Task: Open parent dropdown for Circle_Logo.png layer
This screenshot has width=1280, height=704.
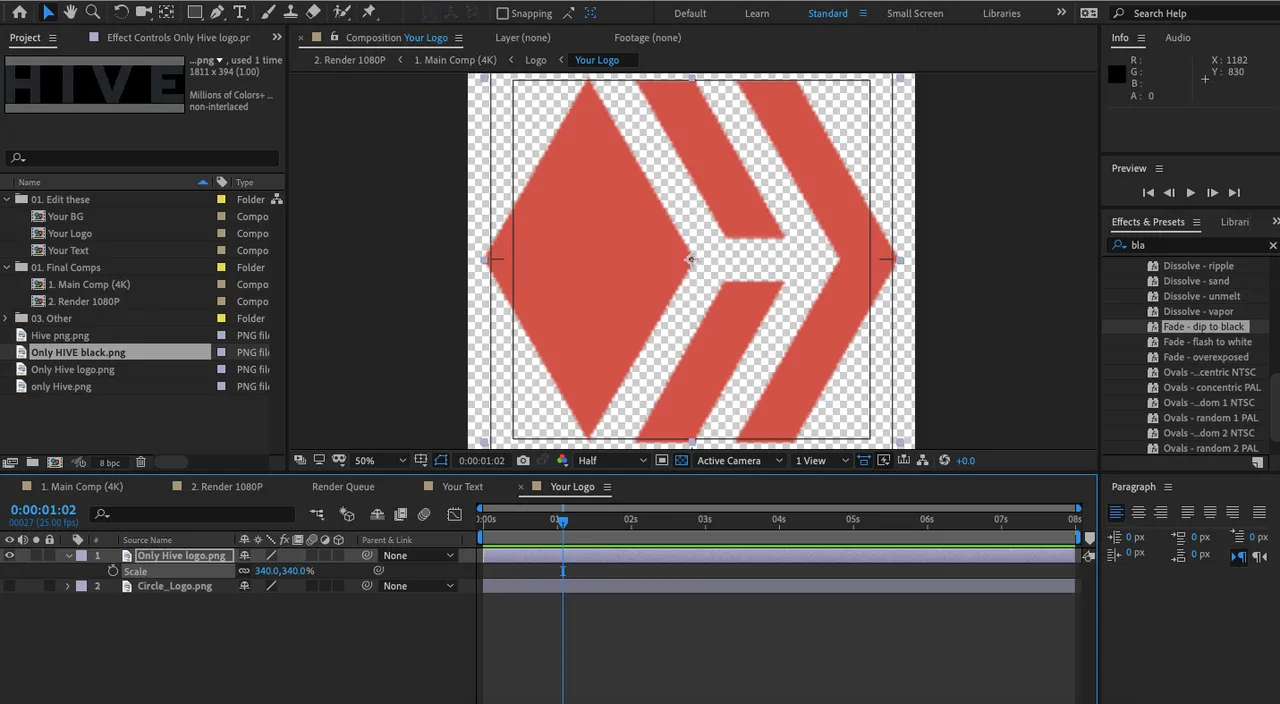Action: [418, 586]
